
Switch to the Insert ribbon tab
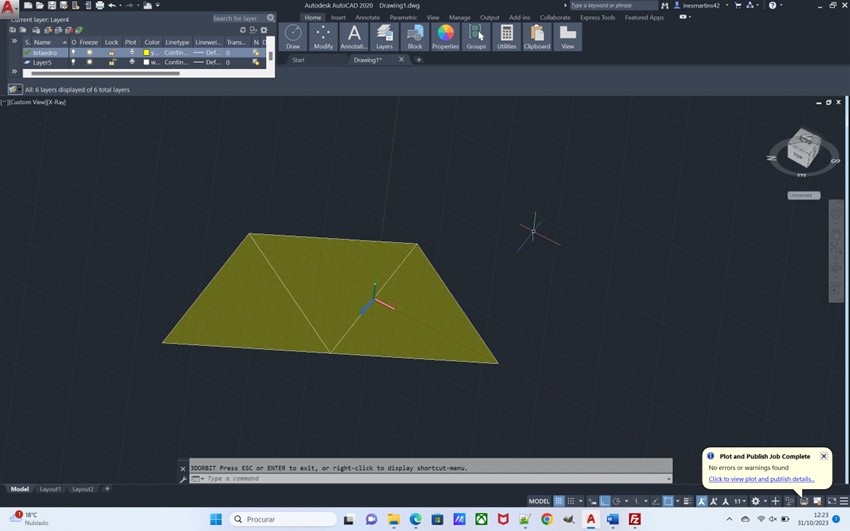[338, 17]
